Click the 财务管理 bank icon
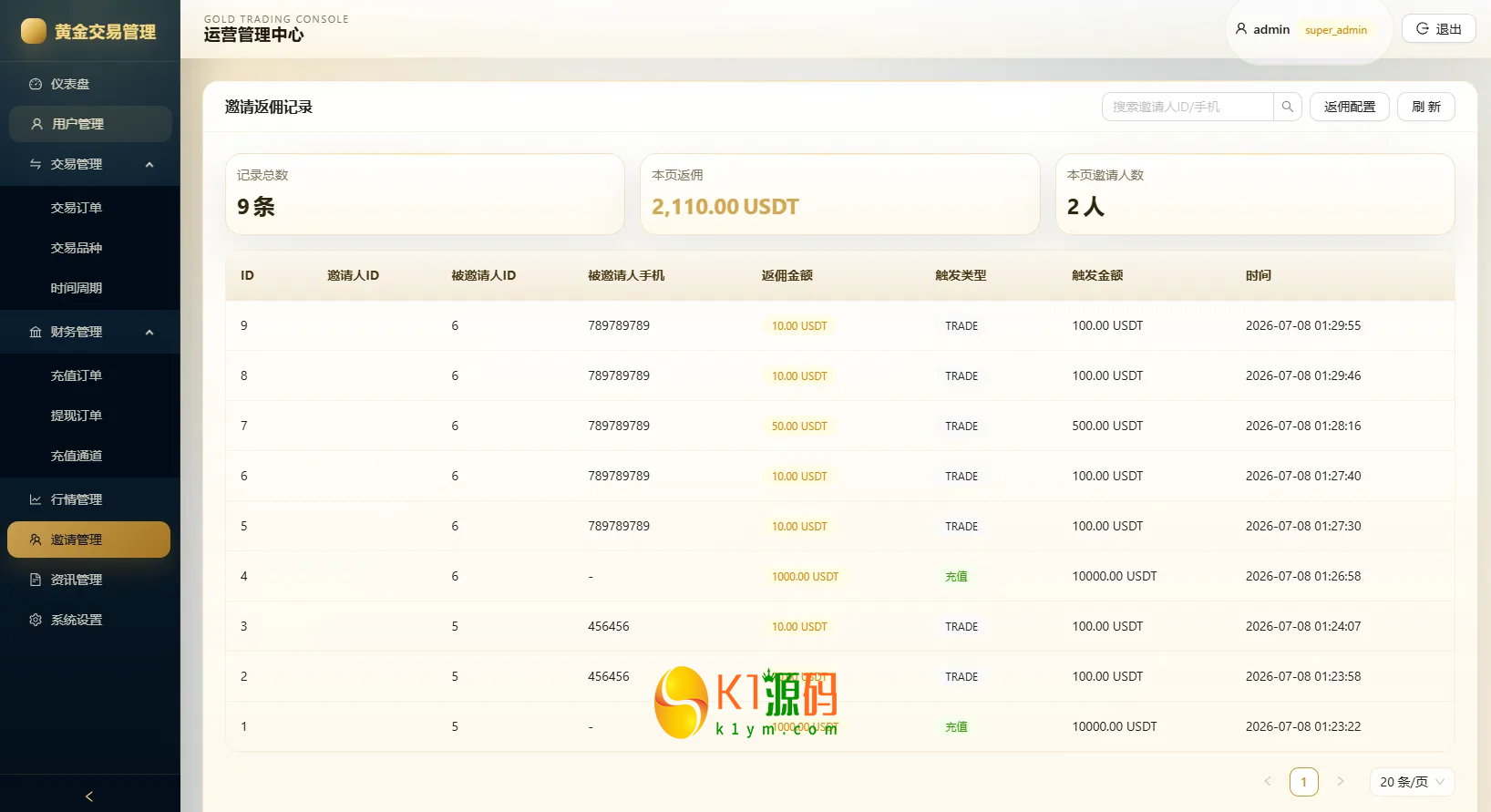 (36, 332)
